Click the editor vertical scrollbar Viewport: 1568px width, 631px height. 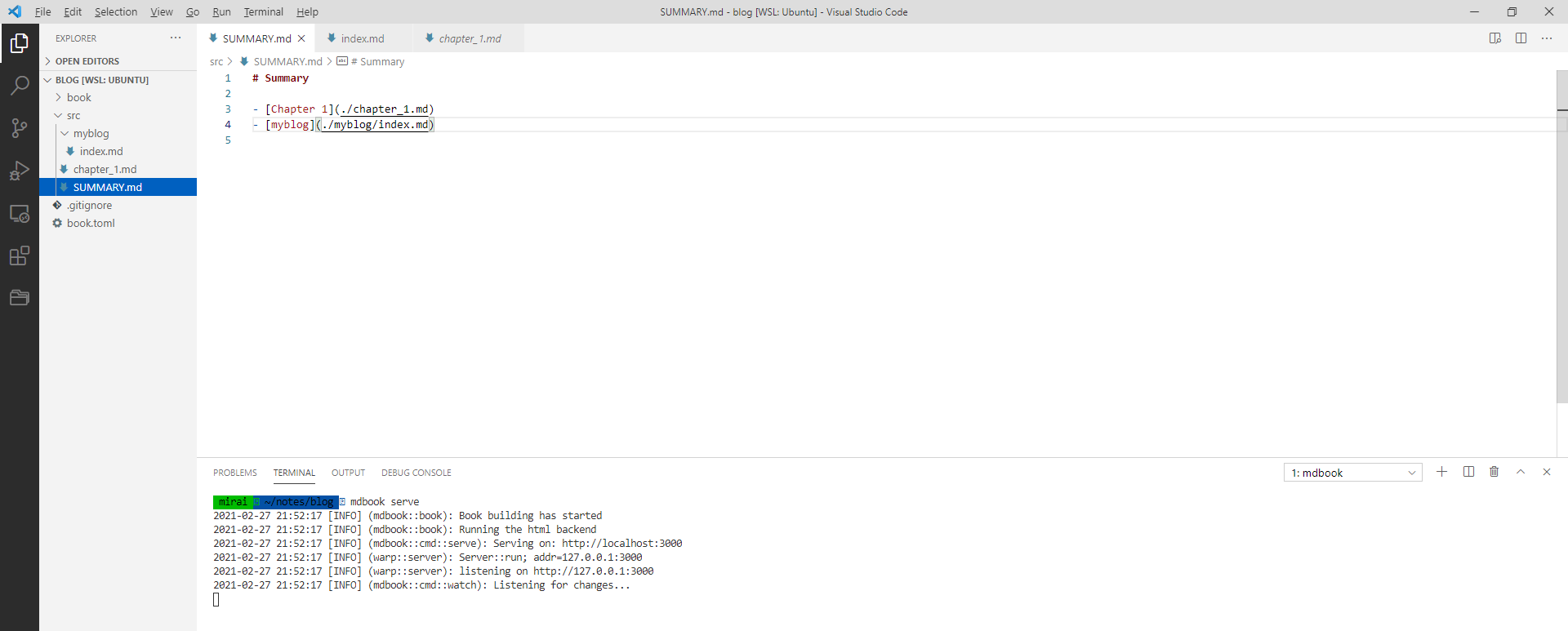point(1562,237)
